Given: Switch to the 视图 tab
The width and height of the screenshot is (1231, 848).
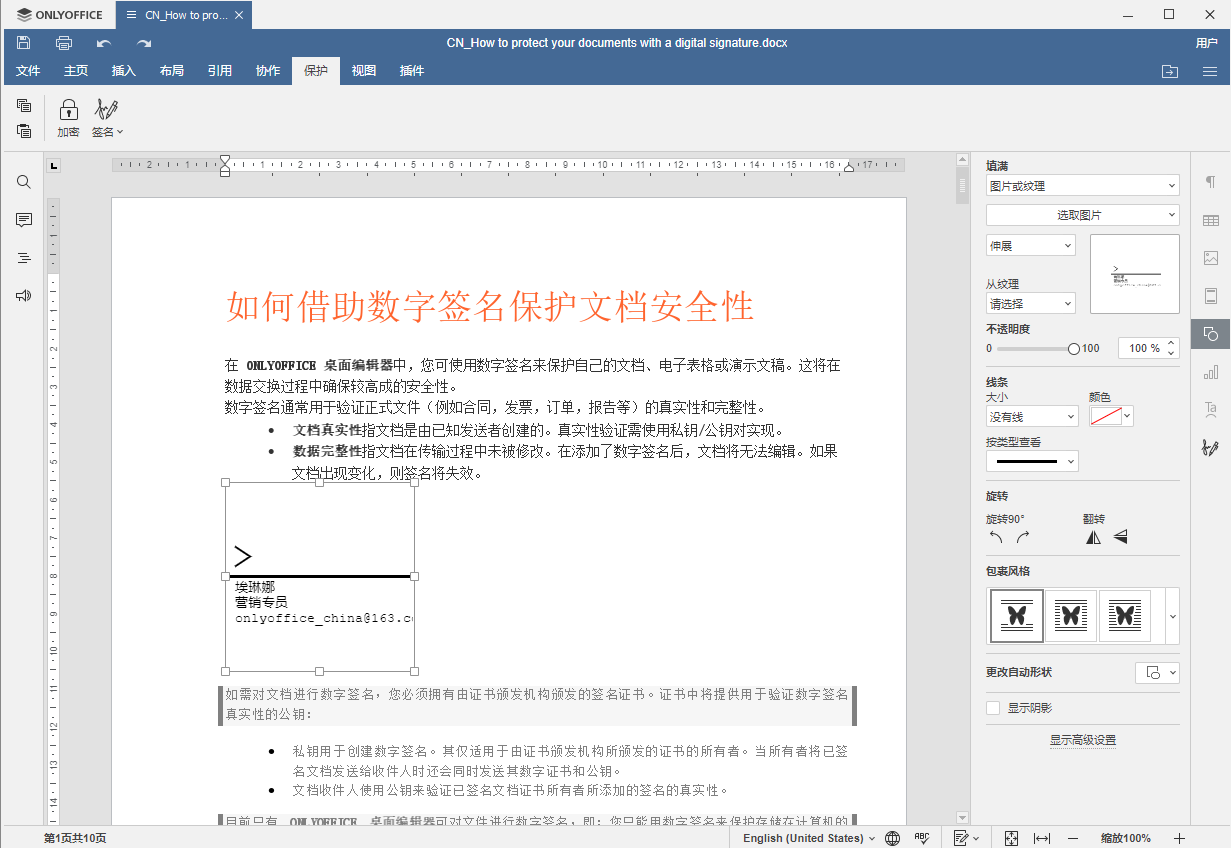Looking at the screenshot, I should coord(364,71).
